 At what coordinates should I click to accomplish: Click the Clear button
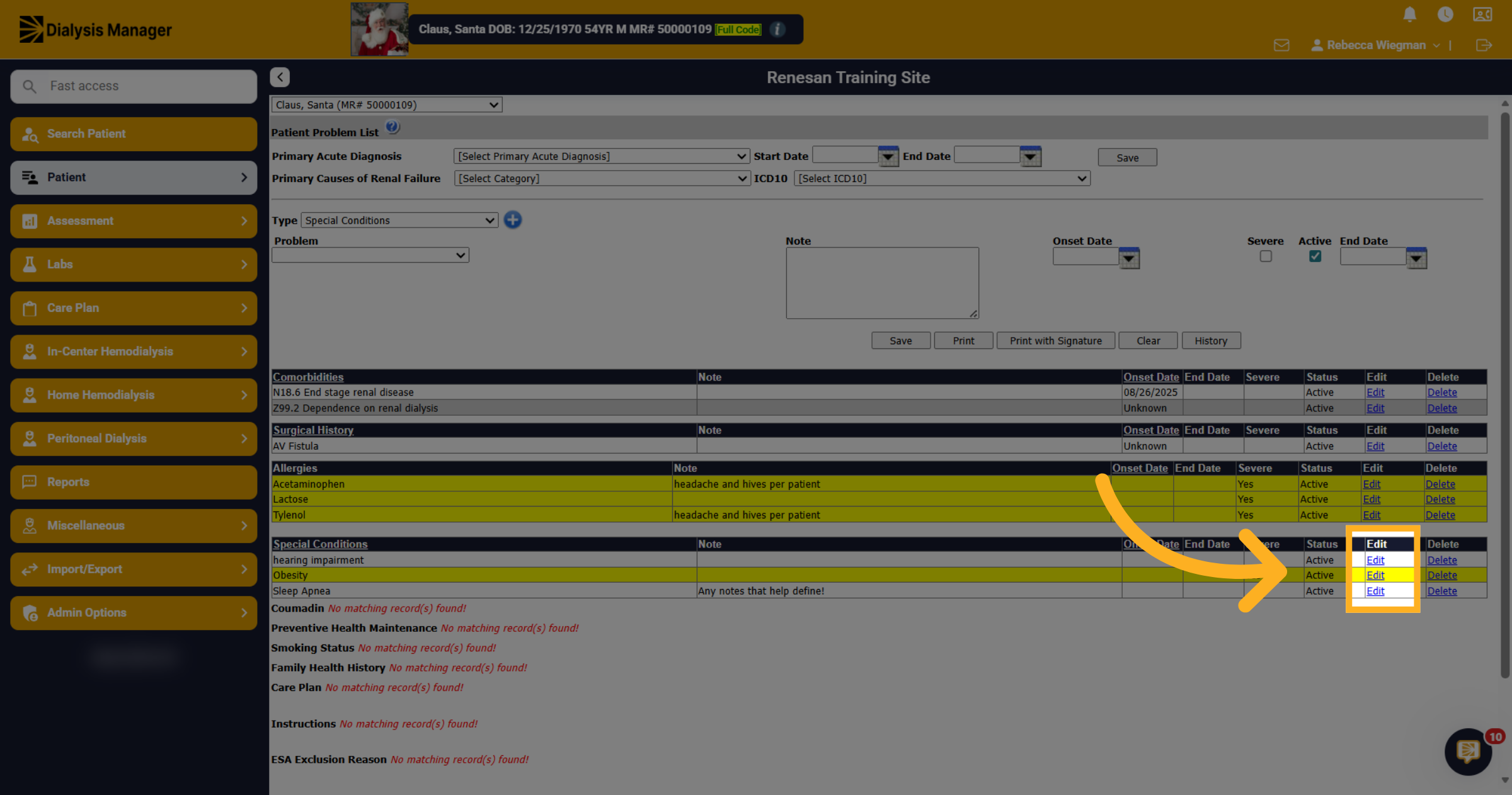click(1148, 341)
